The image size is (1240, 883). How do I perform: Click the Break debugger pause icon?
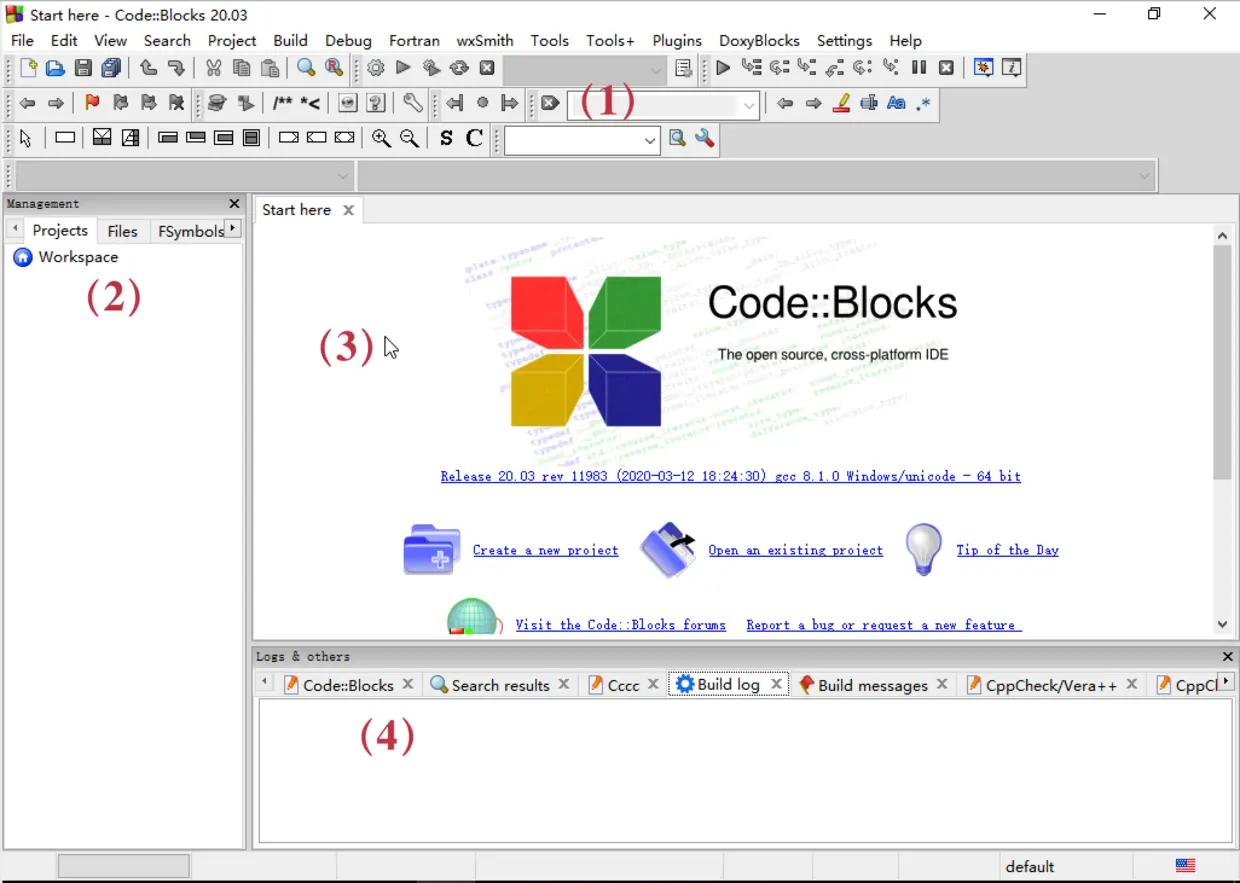(918, 68)
